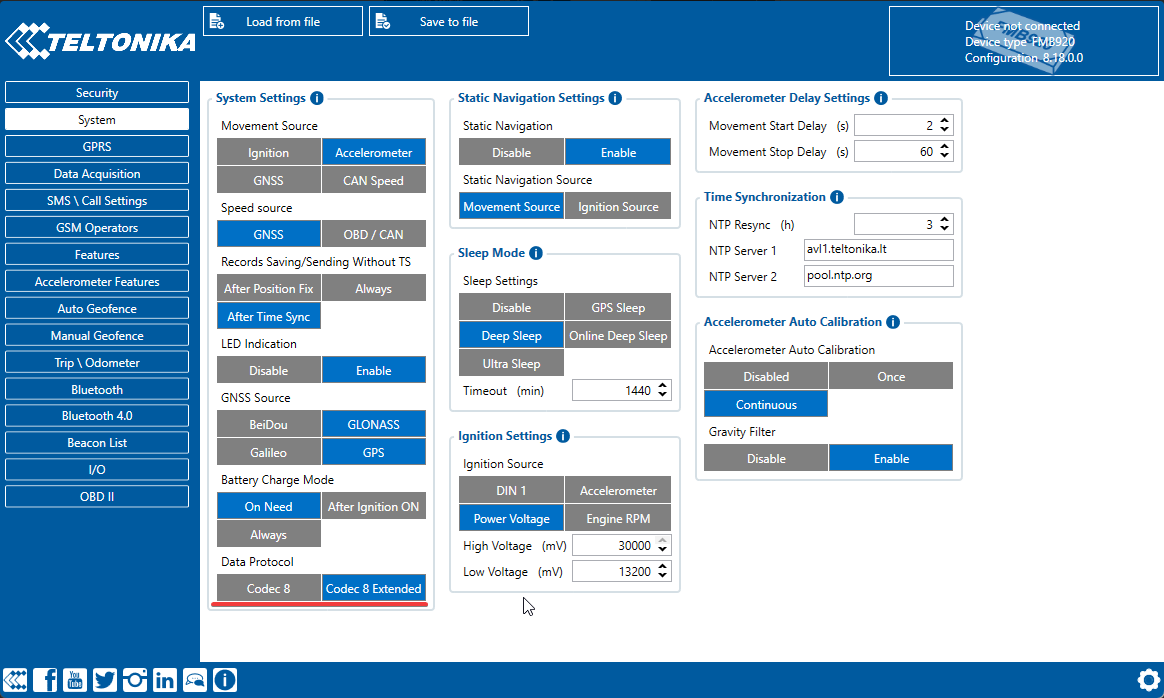Image resolution: width=1164 pixels, height=698 pixels.
Task: Set Movement Source to CAN Speed
Action: [373, 180]
